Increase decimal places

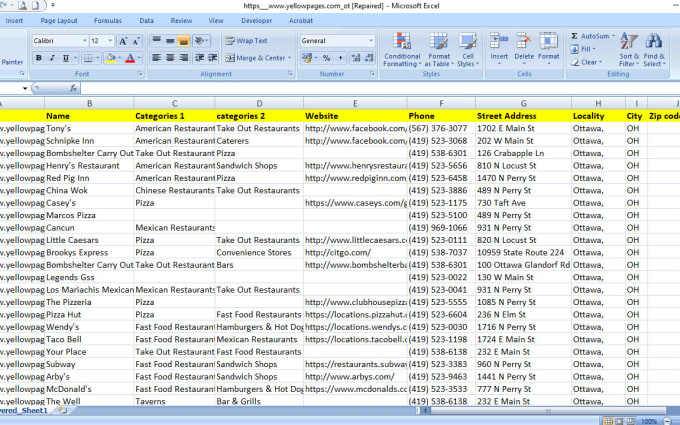pos(356,58)
